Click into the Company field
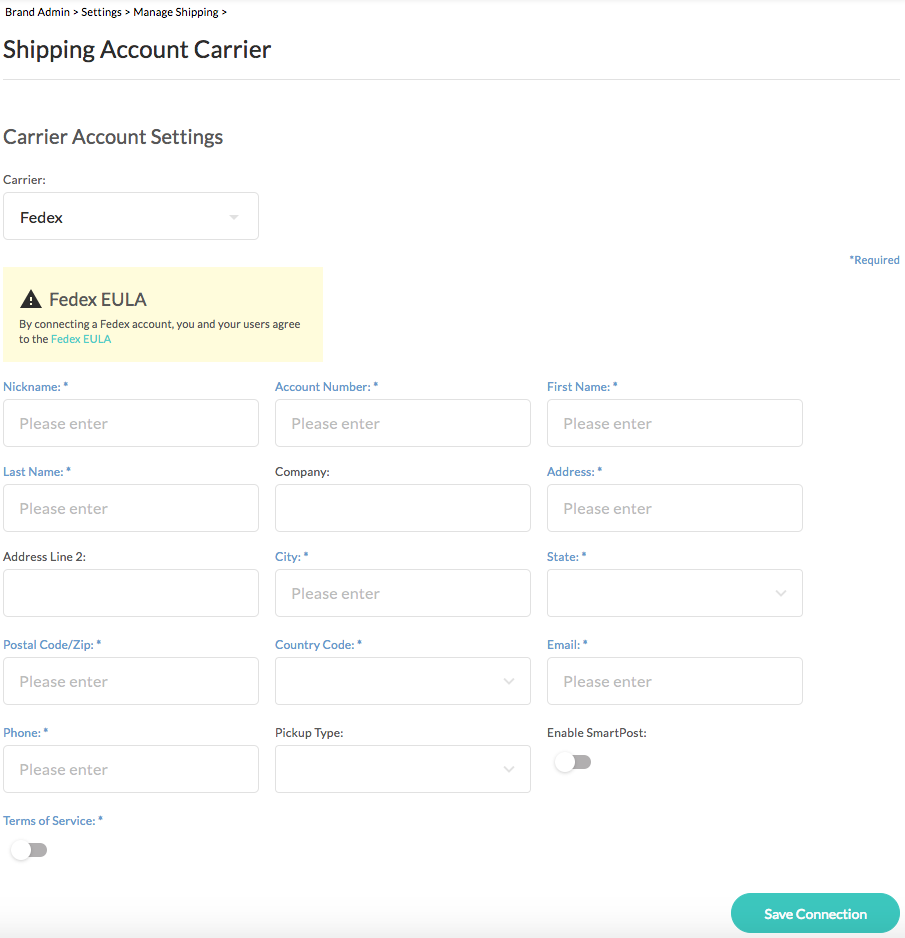905x938 pixels. [x=403, y=508]
